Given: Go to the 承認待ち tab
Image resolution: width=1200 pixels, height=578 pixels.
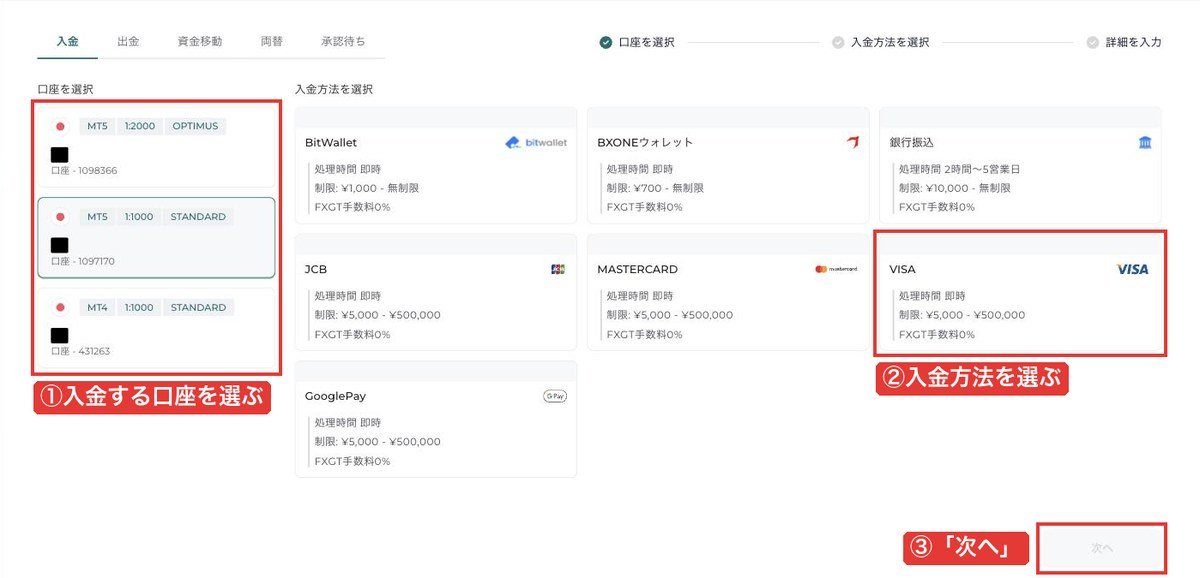Looking at the screenshot, I should tap(343, 42).
